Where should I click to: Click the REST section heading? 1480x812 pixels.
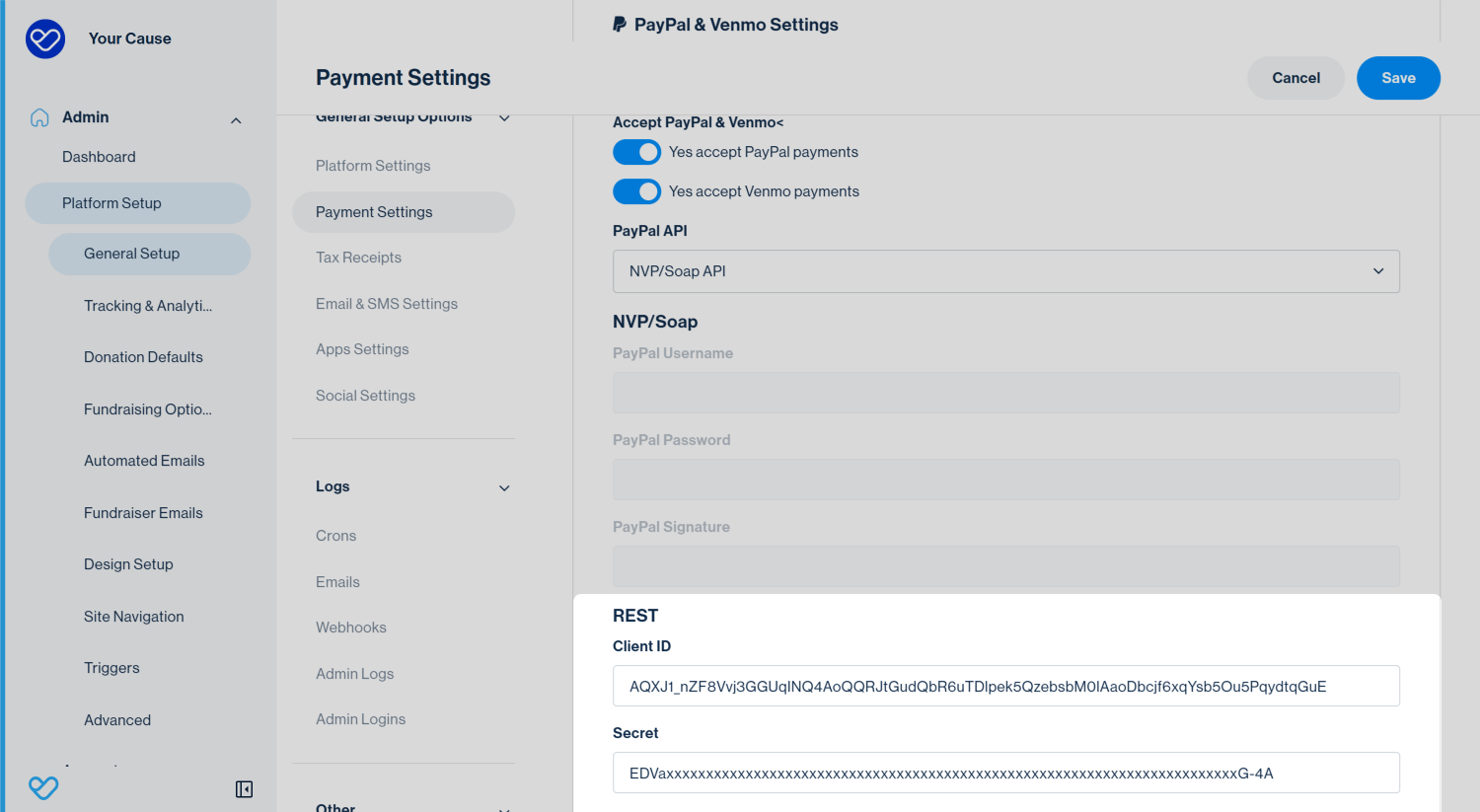[x=635, y=616]
